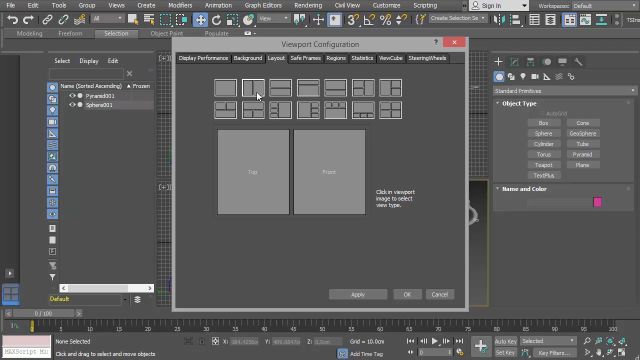Open reference coordinate View dropdown
640x360 pixels.
(x=273, y=19)
